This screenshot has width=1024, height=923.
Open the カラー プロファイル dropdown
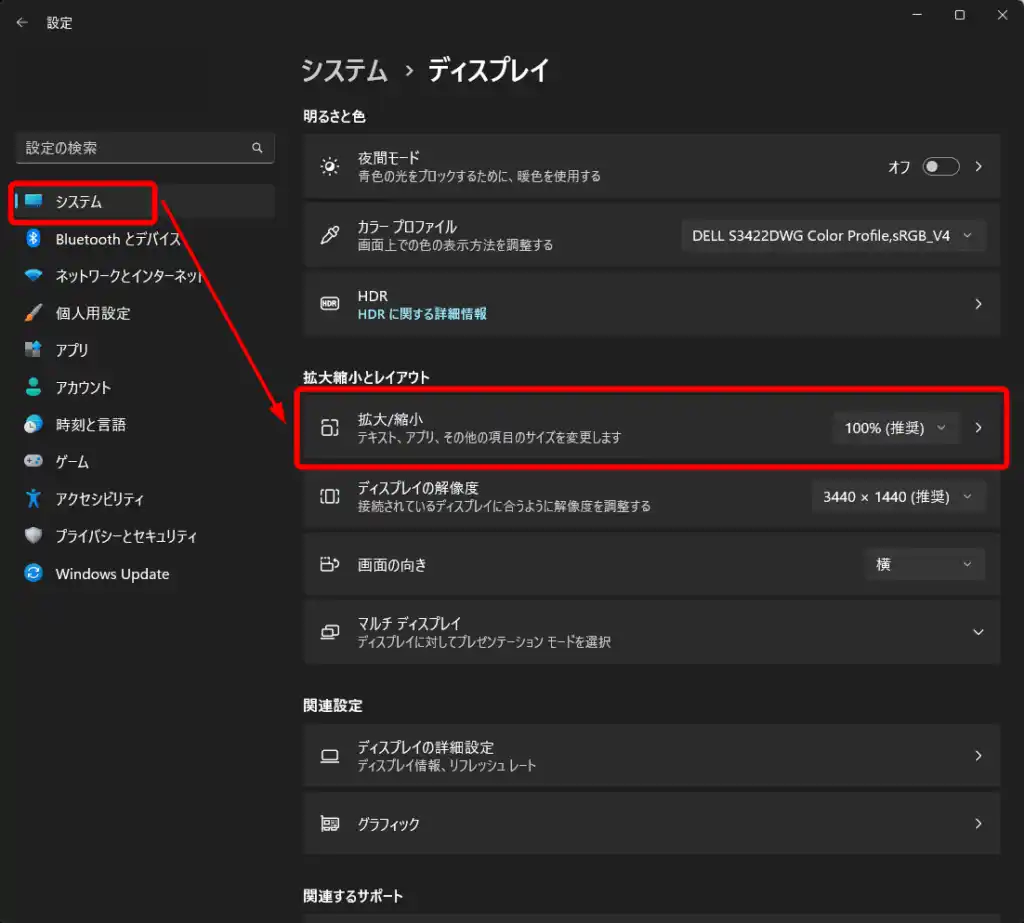click(832, 236)
